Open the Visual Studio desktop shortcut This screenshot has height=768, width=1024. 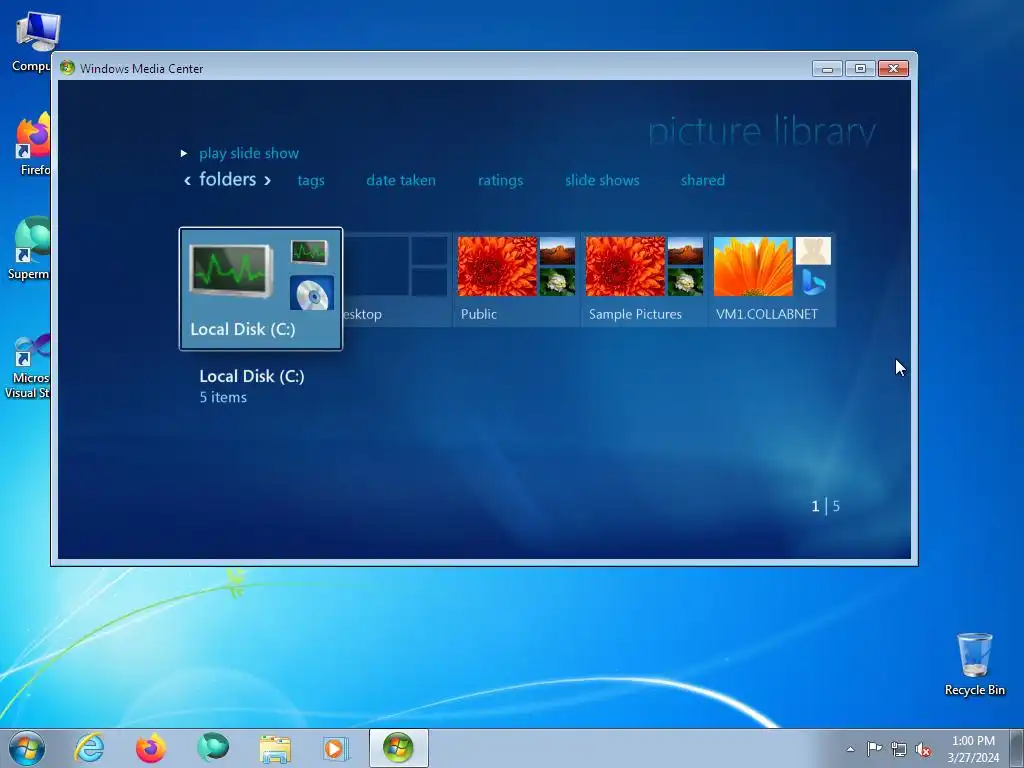(x=27, y=366)
